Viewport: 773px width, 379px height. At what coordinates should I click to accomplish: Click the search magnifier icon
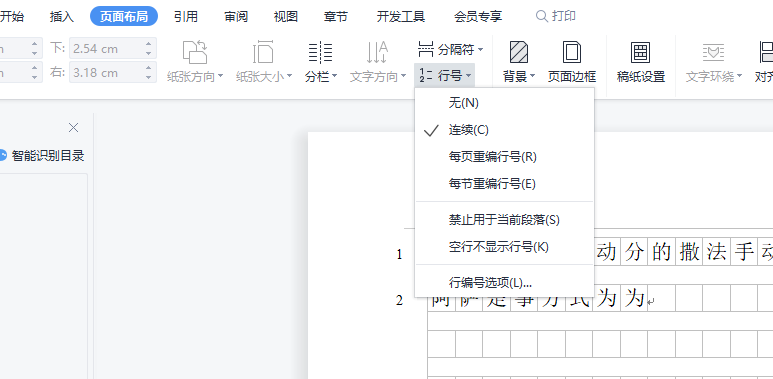coord(541,16)
